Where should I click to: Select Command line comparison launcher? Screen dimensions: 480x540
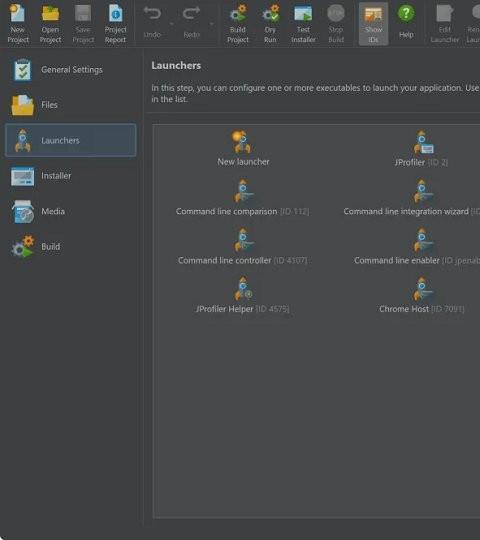[242, 197]
